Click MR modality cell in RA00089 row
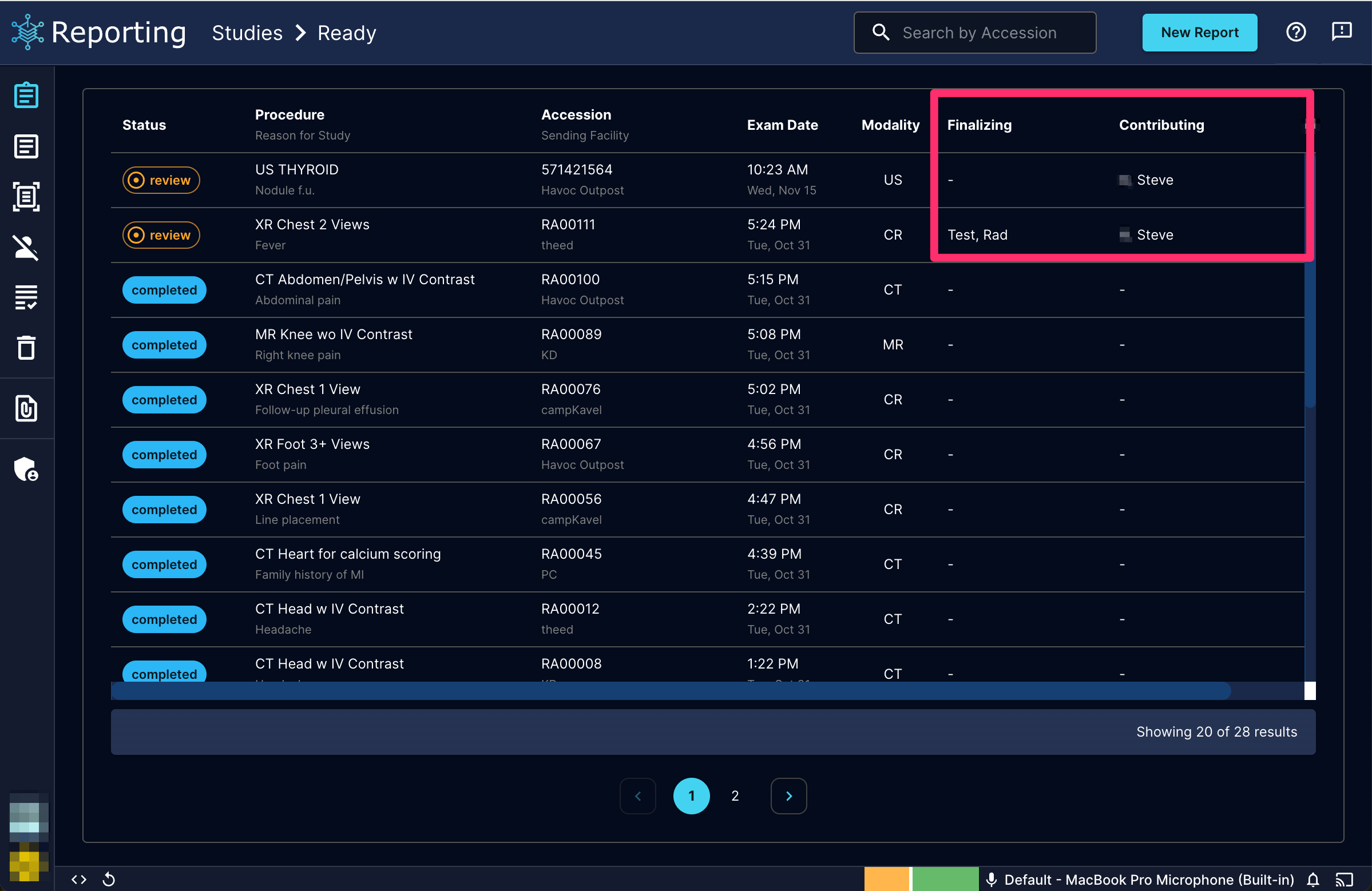This screenshot has height=891, width=1372. 893,345
